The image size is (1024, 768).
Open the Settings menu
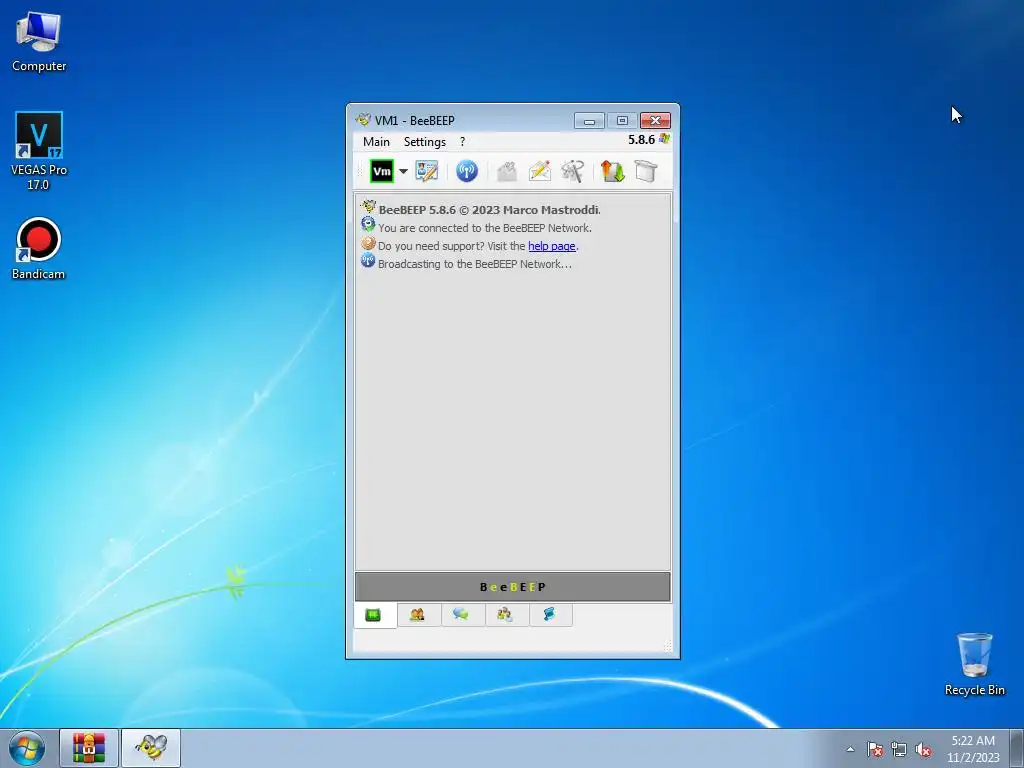[424, 142]
